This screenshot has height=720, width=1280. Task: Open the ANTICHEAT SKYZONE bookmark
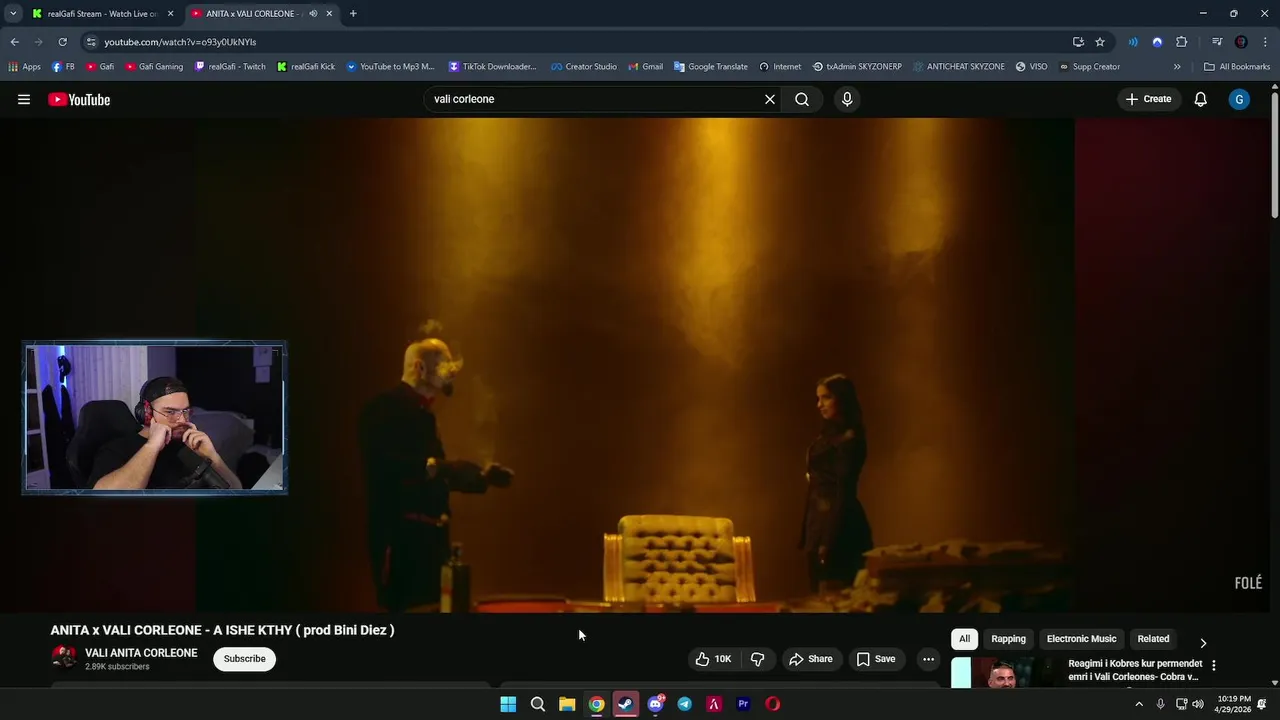tap(958, 67)
